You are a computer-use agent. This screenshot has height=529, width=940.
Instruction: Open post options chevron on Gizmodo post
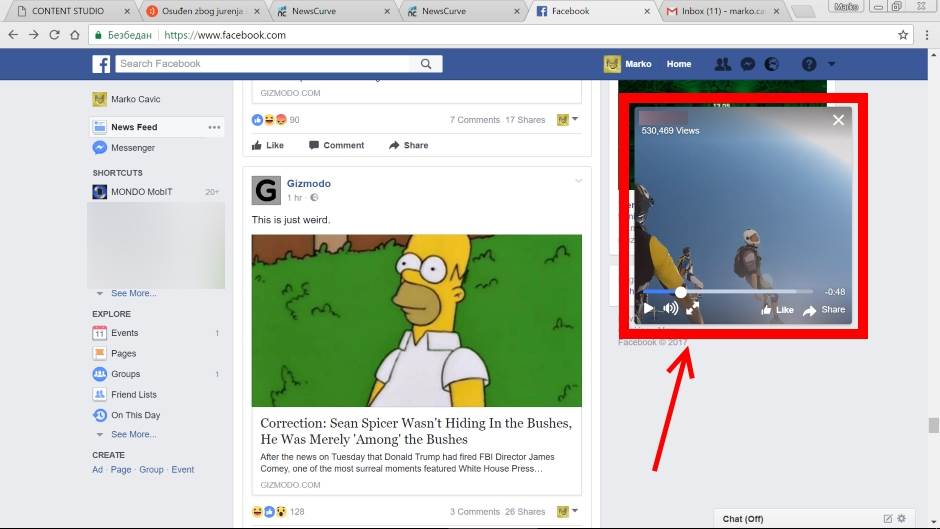point(578,181)
